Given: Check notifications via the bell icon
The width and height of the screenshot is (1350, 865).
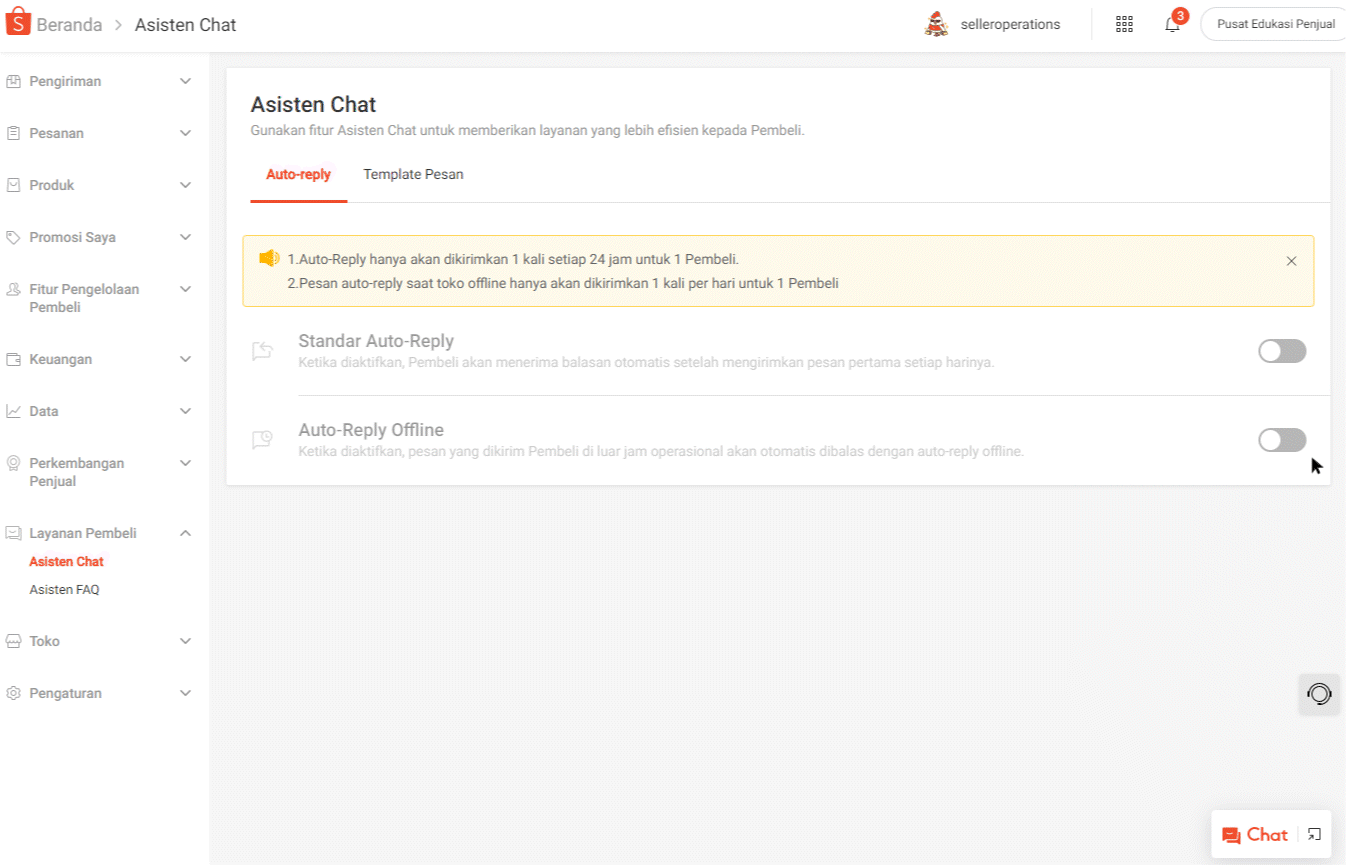Looking at the screenshot, I should 1171,24.
